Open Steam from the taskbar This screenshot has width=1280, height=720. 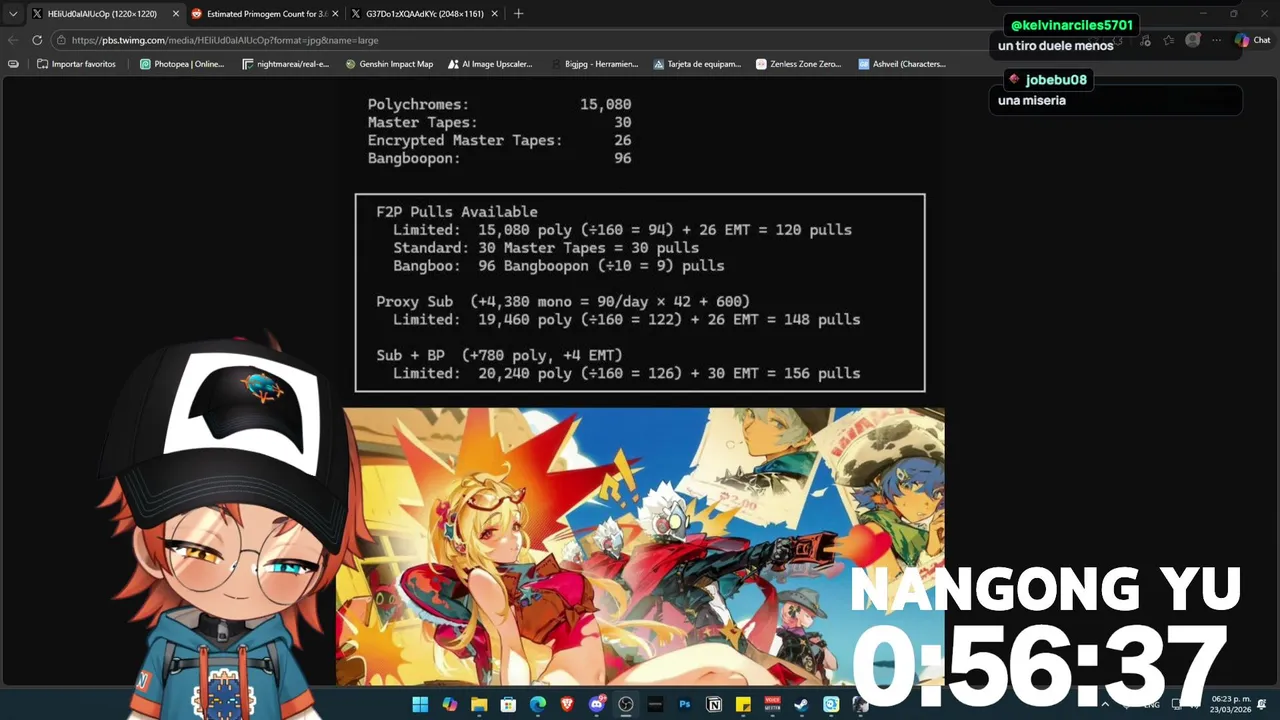(x=801, y=704)
